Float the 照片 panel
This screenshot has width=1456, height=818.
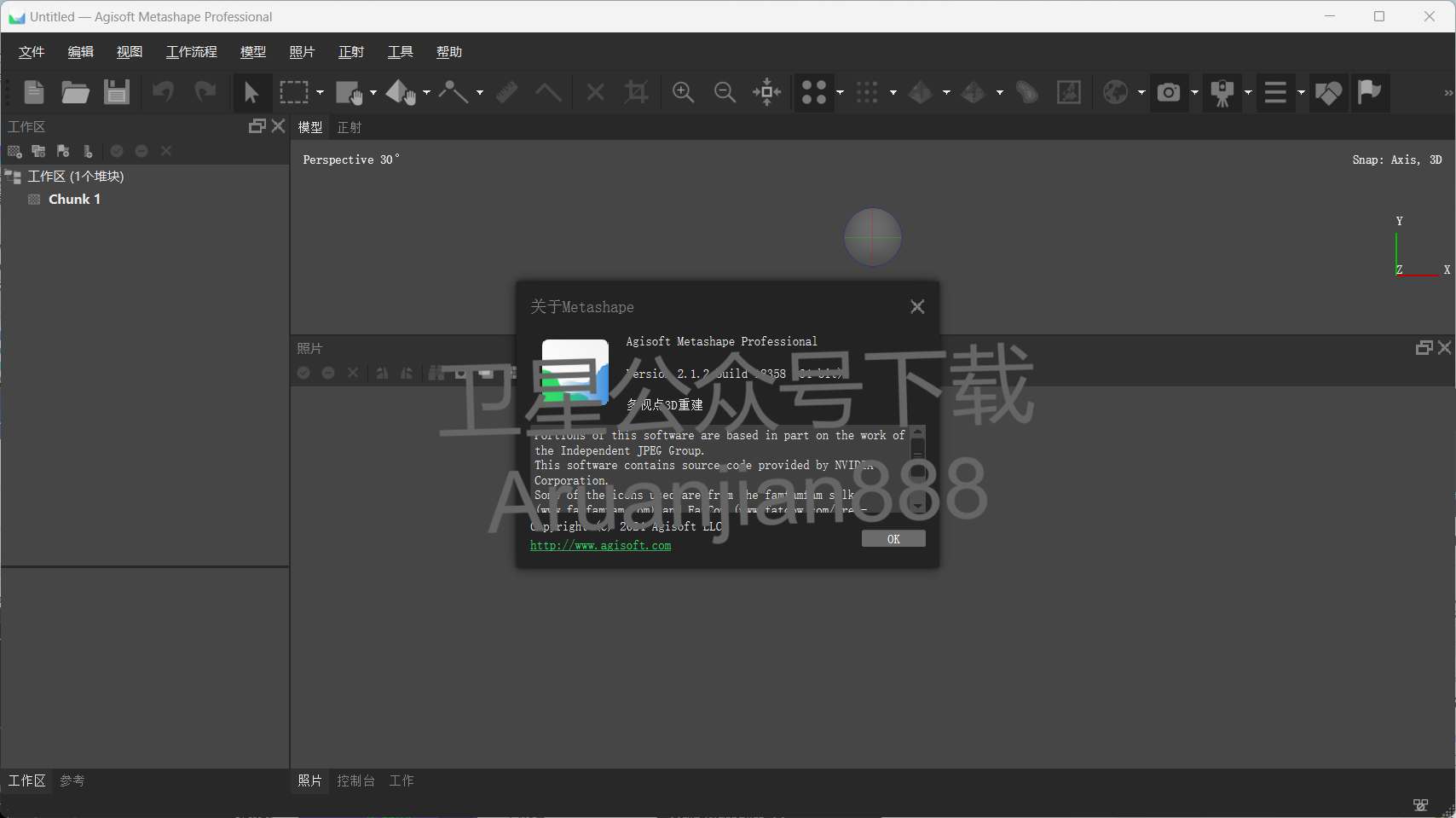pyautogui.click(x=1424, y=348)
